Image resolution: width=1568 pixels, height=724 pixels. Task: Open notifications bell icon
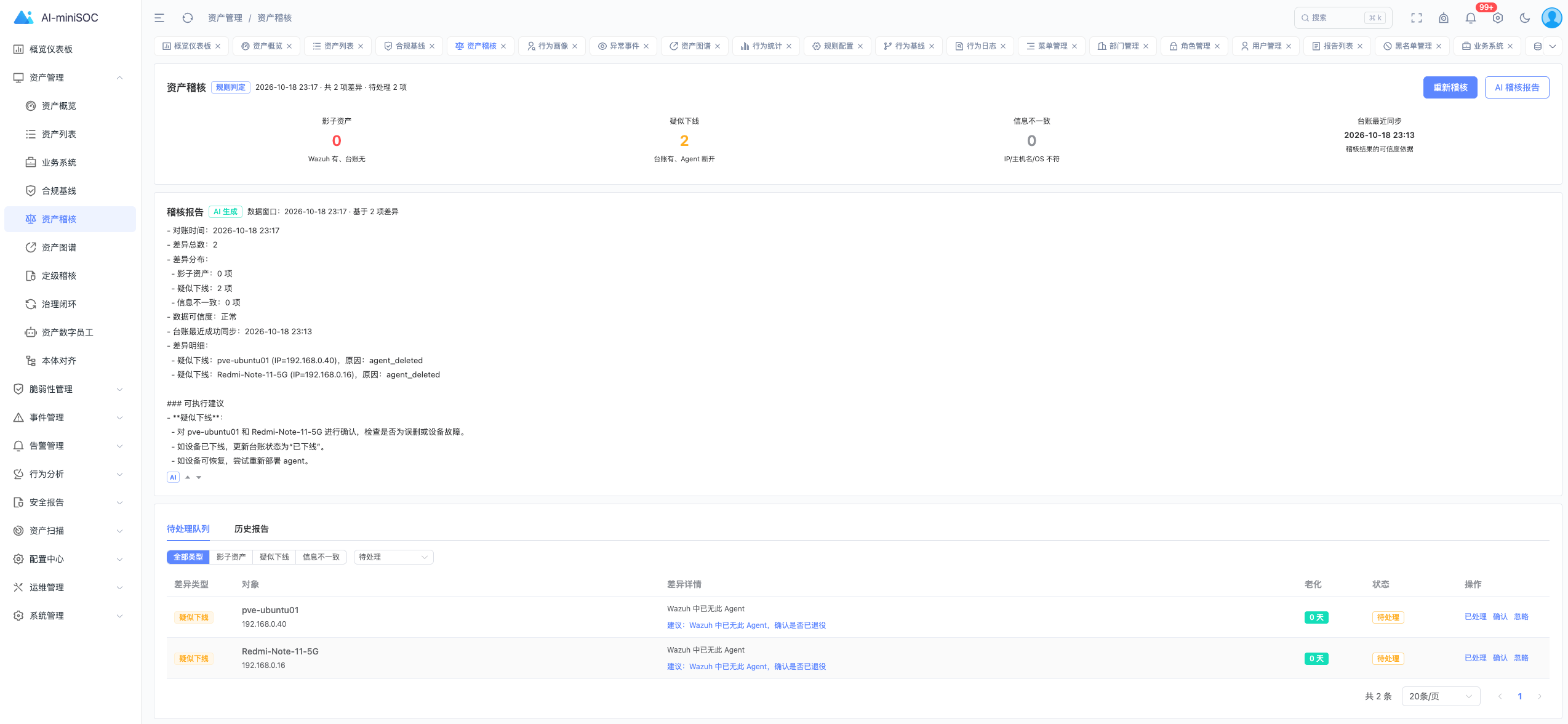click(1471, 18)
